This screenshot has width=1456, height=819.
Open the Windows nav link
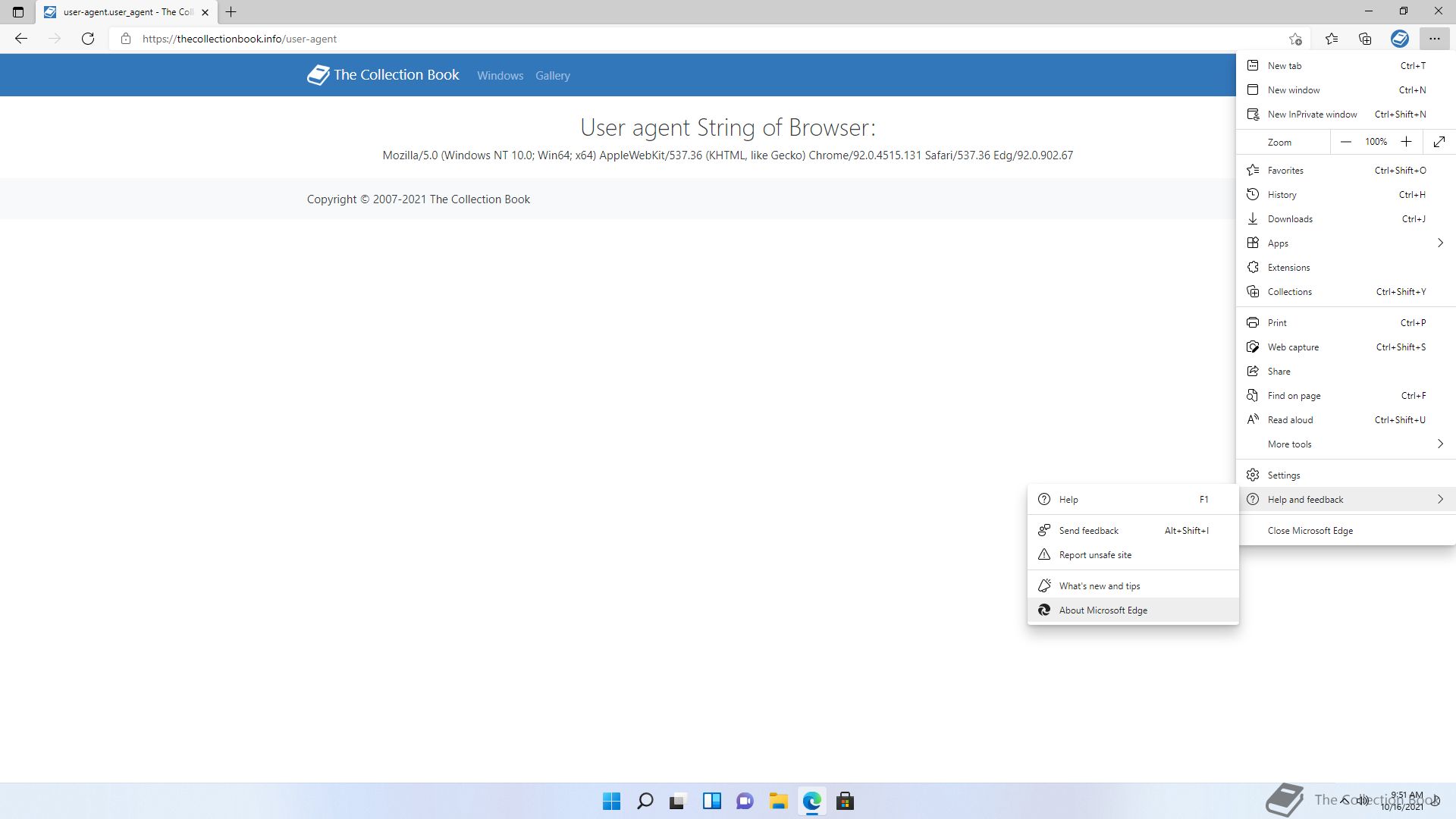pyautogui.click(x=500, y=76)
